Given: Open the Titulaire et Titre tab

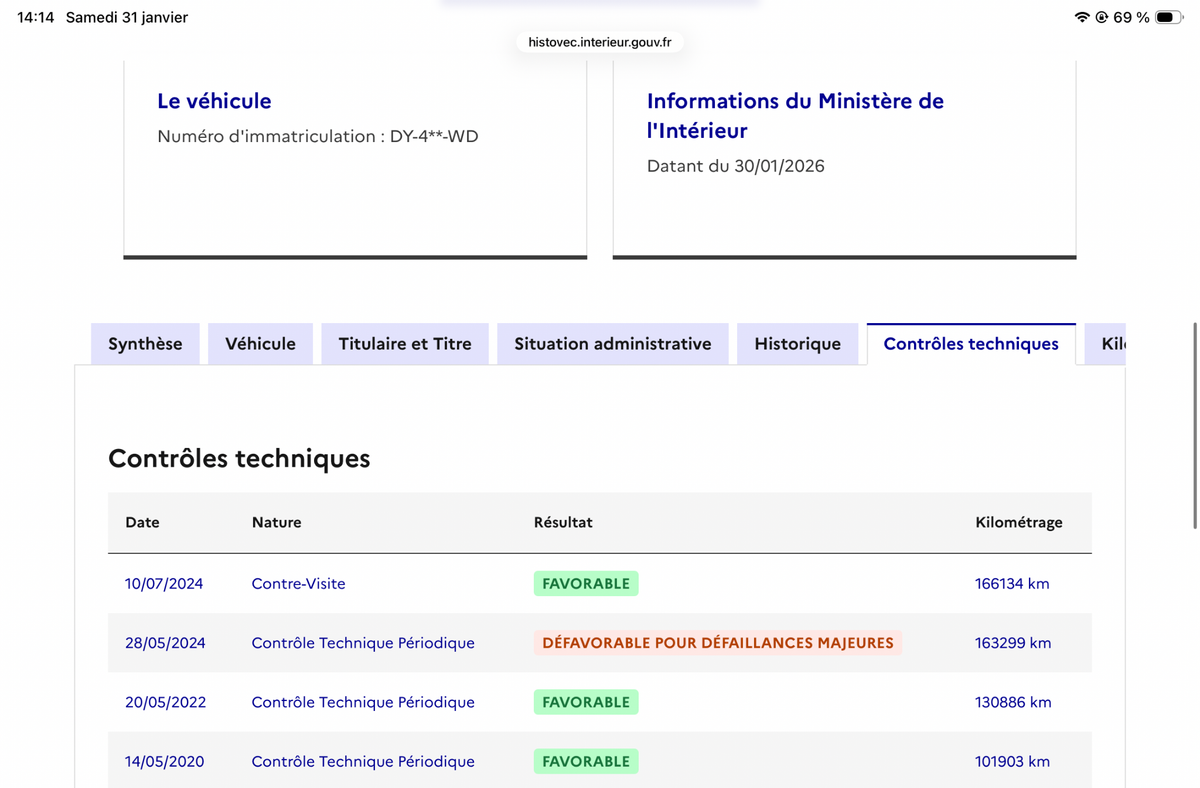Looking at the screenshot, I should (x=405, y=344).
